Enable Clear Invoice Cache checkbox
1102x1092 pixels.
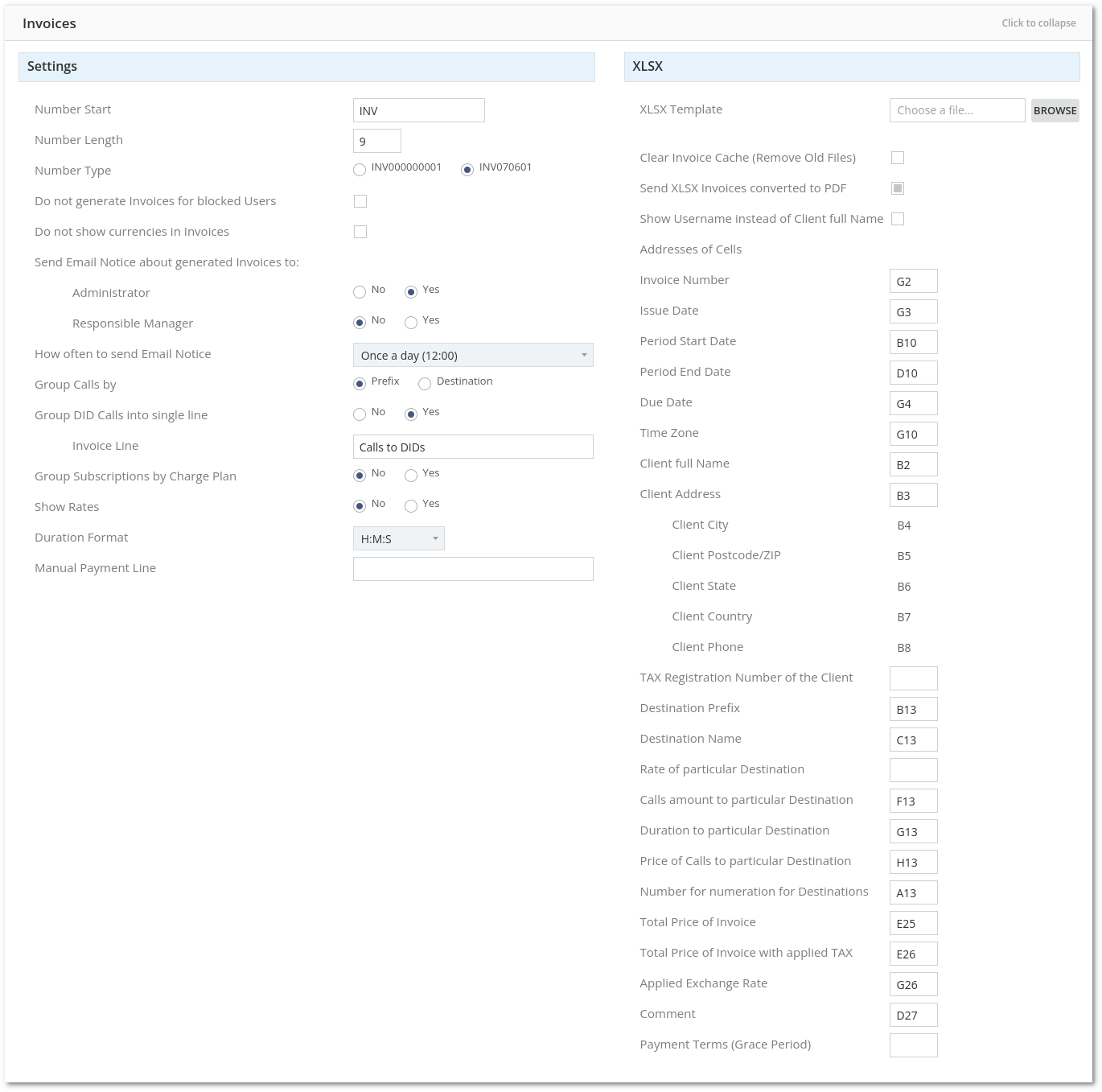click(898, 158)
